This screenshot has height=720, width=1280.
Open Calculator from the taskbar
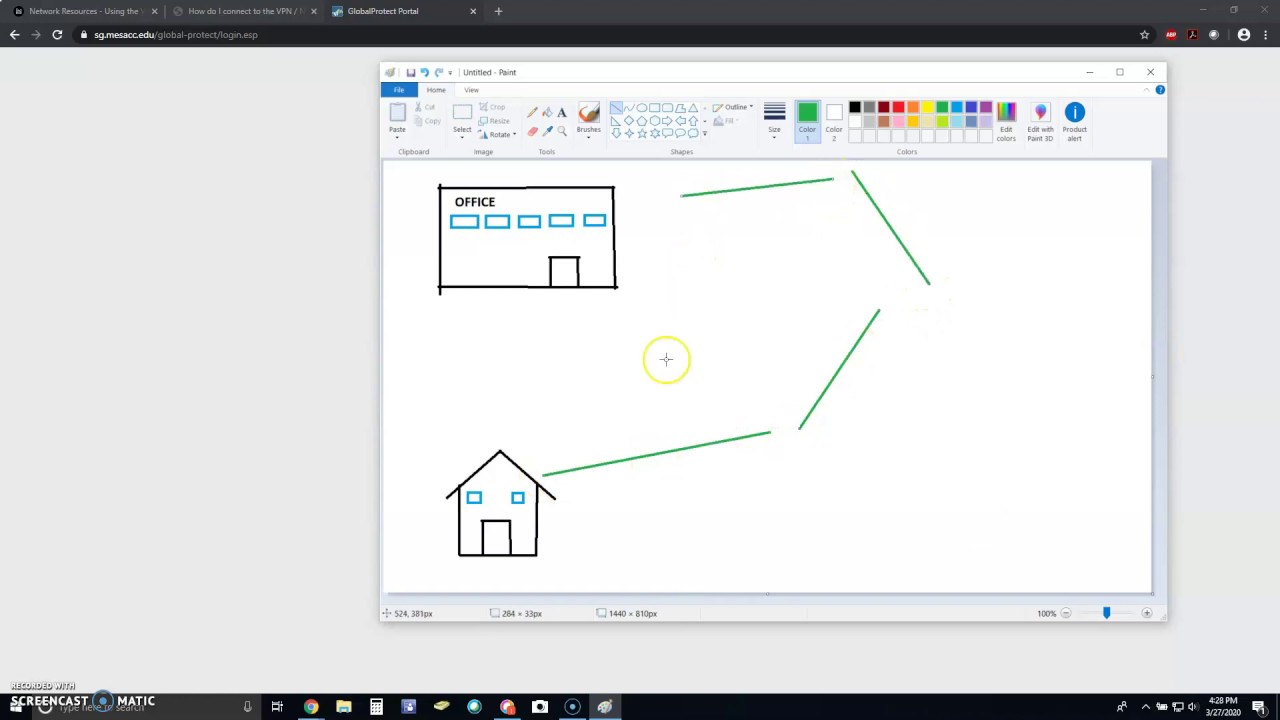376,707
